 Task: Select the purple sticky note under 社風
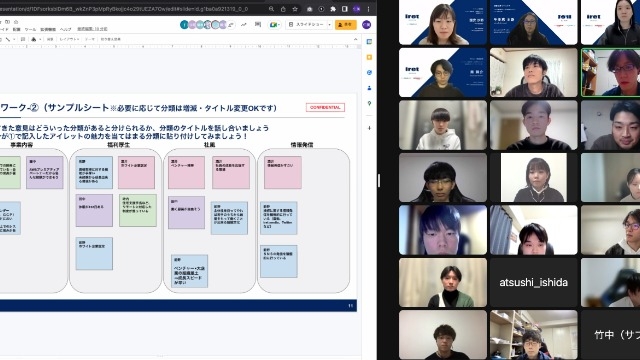coord(187,213)
